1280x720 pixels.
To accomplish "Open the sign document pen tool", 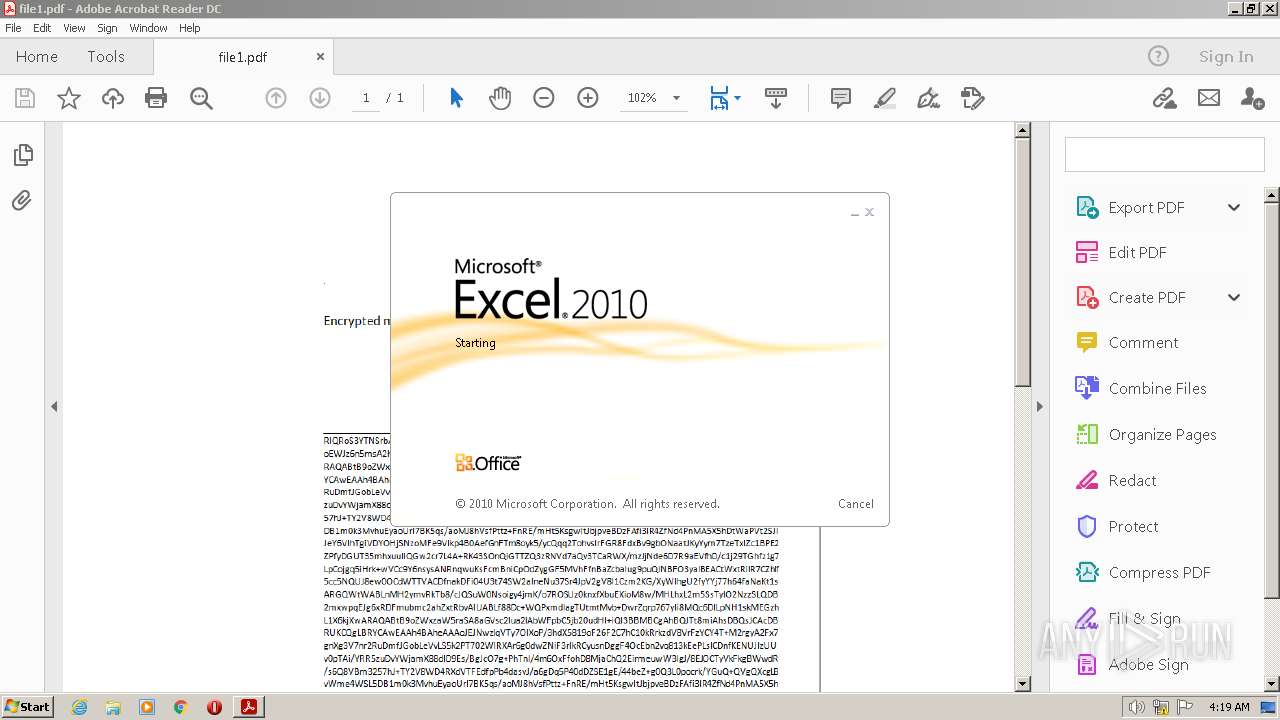I will pyautogui.click(x=928, y=98).
